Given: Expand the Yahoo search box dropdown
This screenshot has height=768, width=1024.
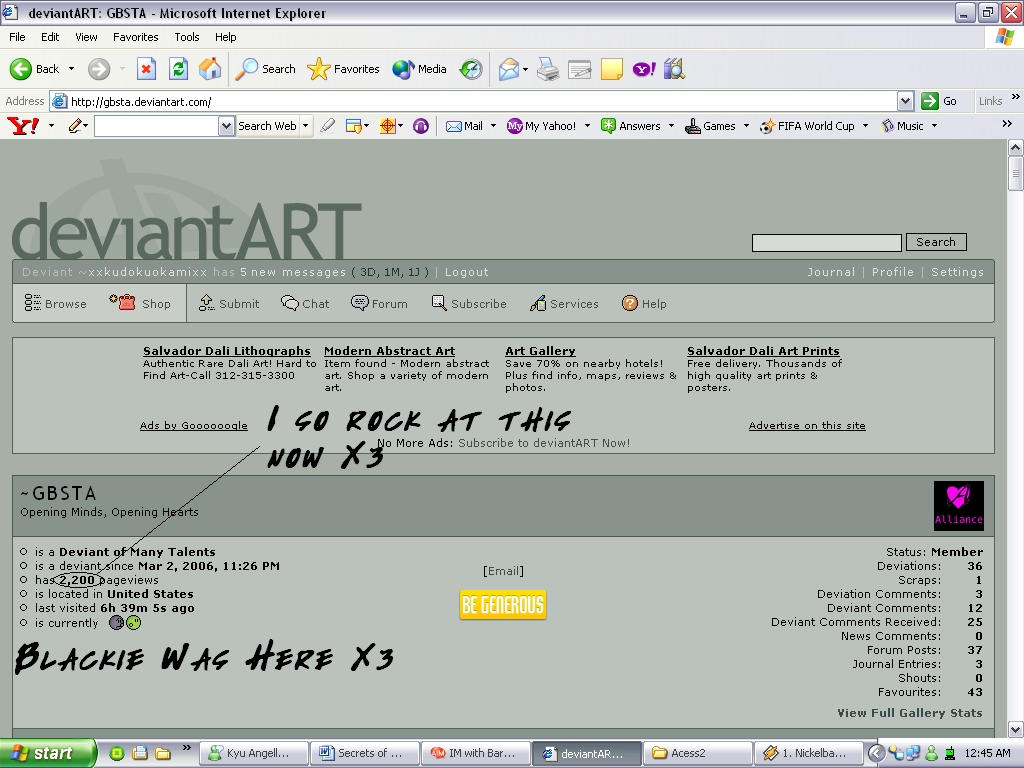Looking at the screenshot, I should tap(226, 125).
